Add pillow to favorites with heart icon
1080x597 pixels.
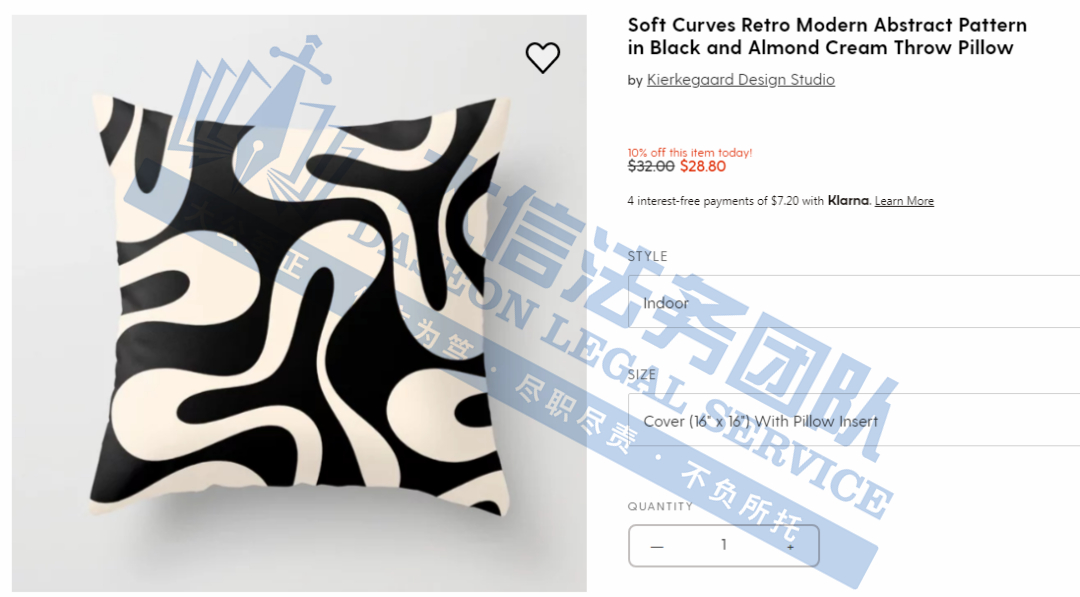coord(543,58)
